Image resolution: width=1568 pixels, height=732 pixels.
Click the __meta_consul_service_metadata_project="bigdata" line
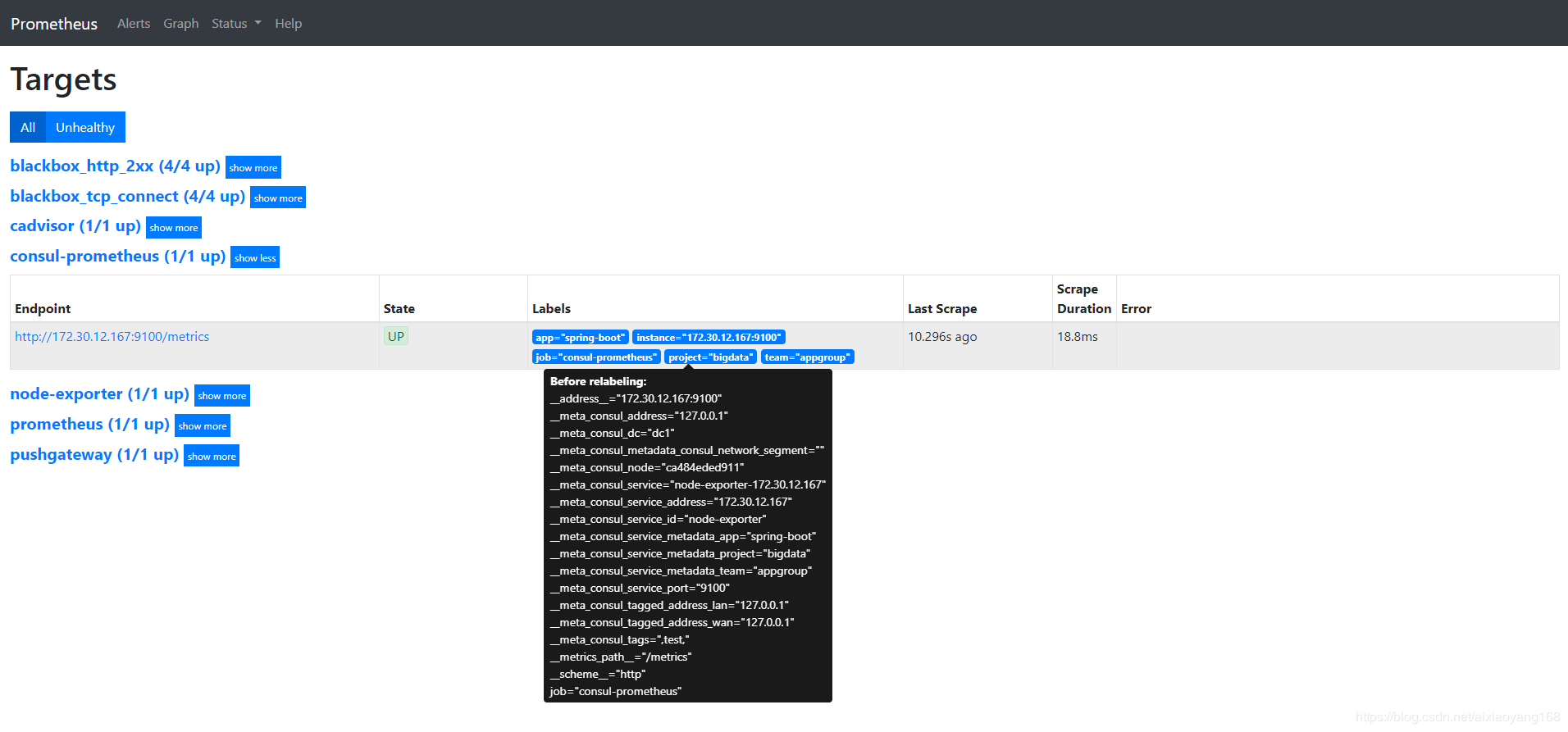click(x=681, y=553)
